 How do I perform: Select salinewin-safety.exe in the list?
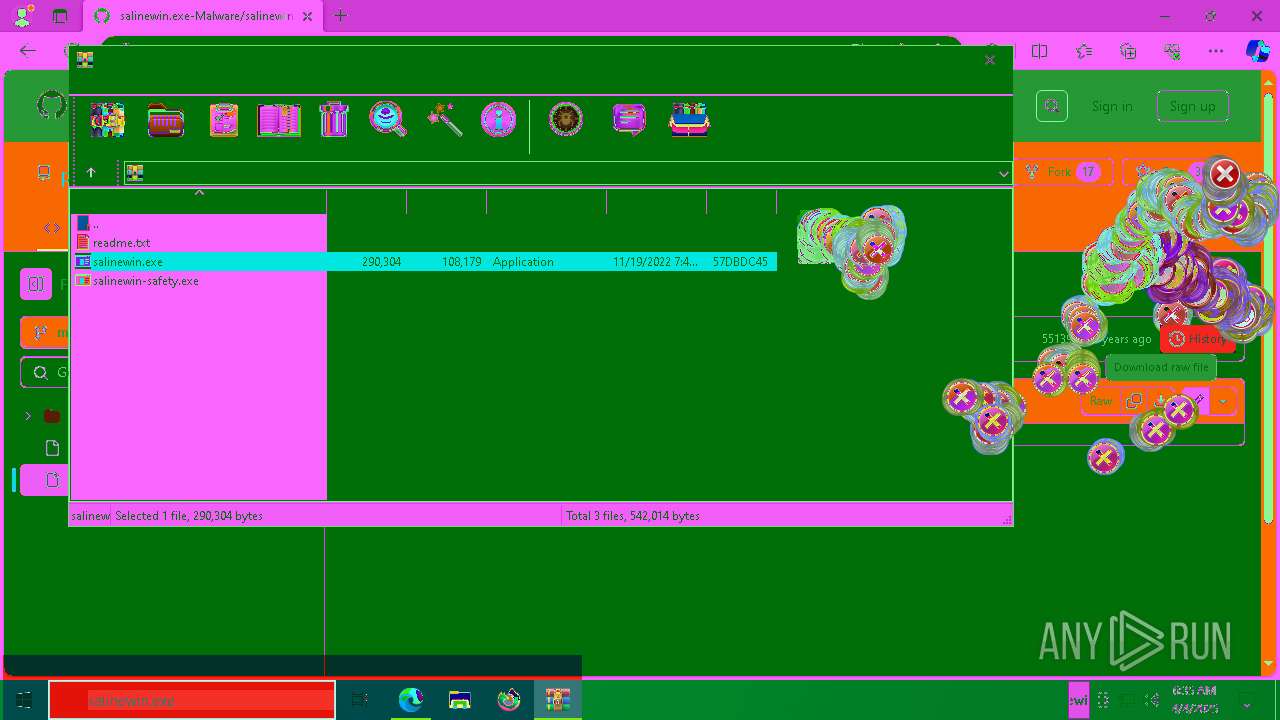[x=145, y=281]
